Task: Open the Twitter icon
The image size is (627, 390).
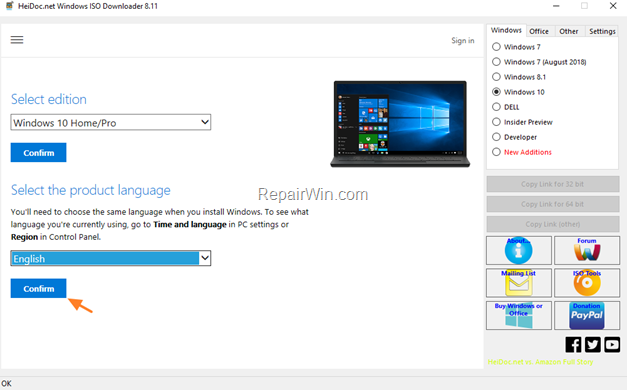Action: (x=593, y=344)
